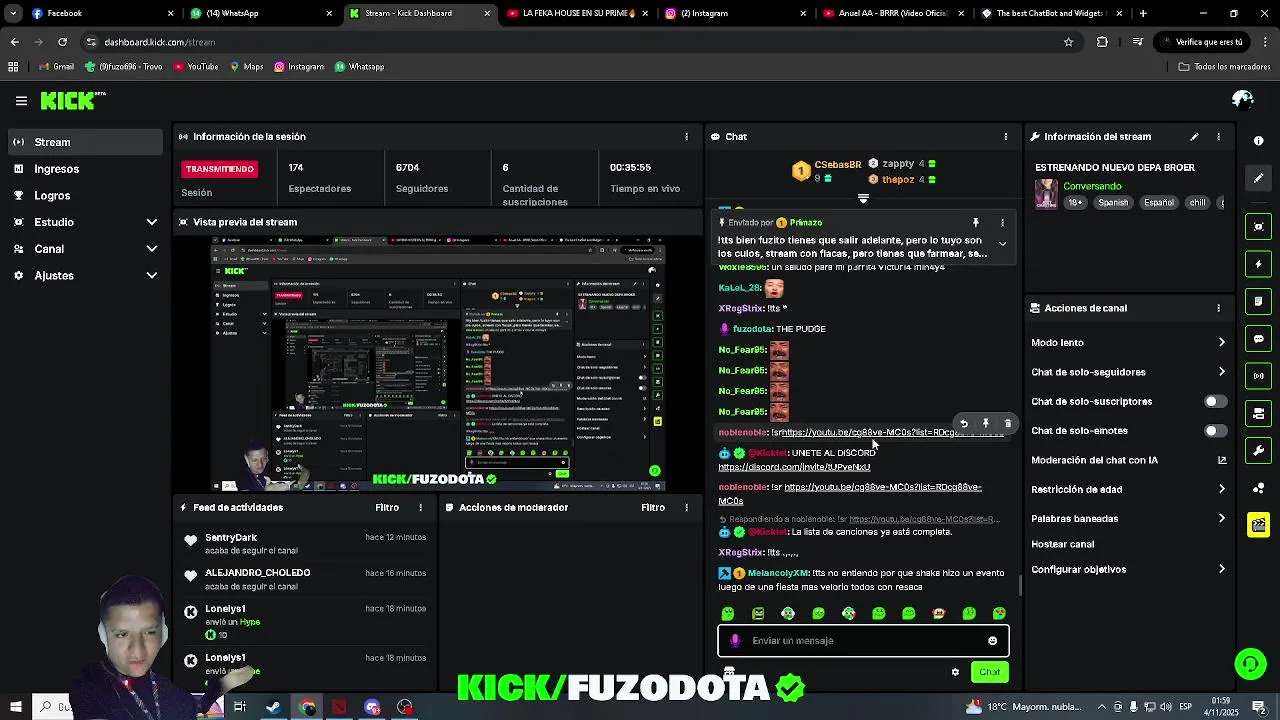1280x720 pixels.
Task: Open the Chat panel options menu
Action: click(1006, 137)
